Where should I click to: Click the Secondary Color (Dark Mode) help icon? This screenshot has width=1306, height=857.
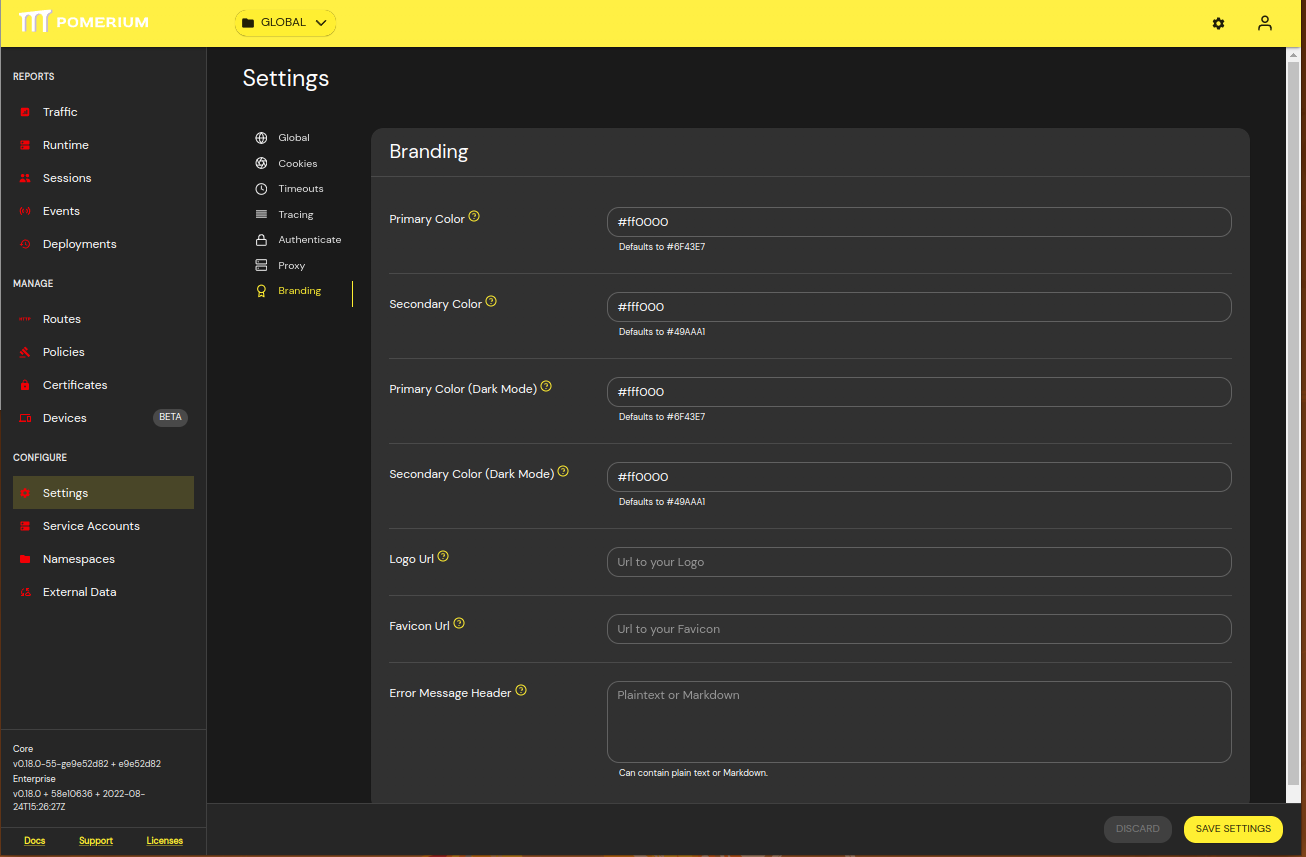point(563,470)
